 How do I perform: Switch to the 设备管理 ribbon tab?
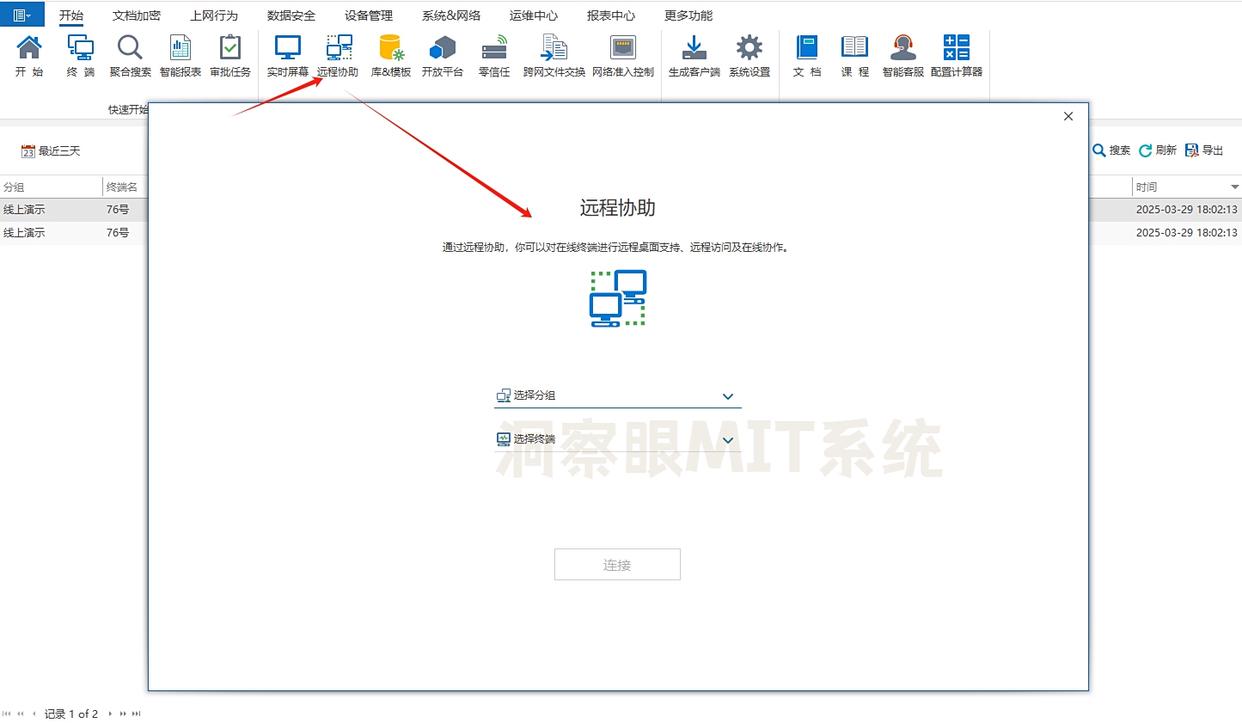(368, 15)
